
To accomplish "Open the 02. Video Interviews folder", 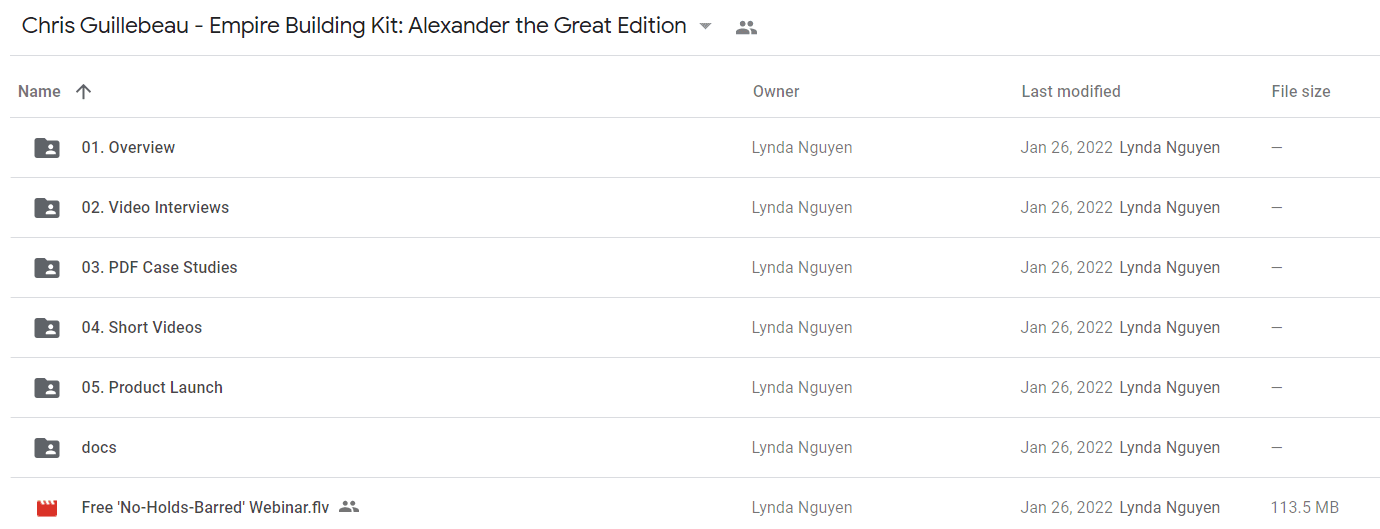I will [155, 207].
